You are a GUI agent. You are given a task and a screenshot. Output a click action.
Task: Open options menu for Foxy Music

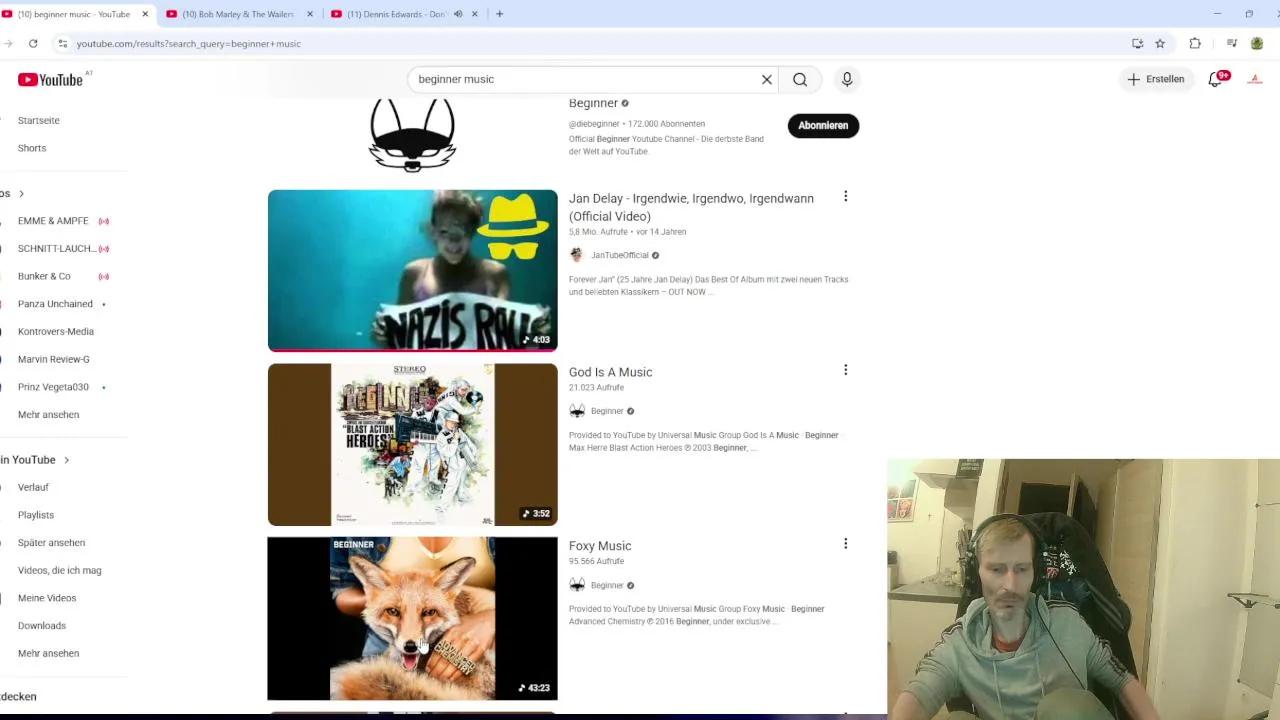pos(845,544)
